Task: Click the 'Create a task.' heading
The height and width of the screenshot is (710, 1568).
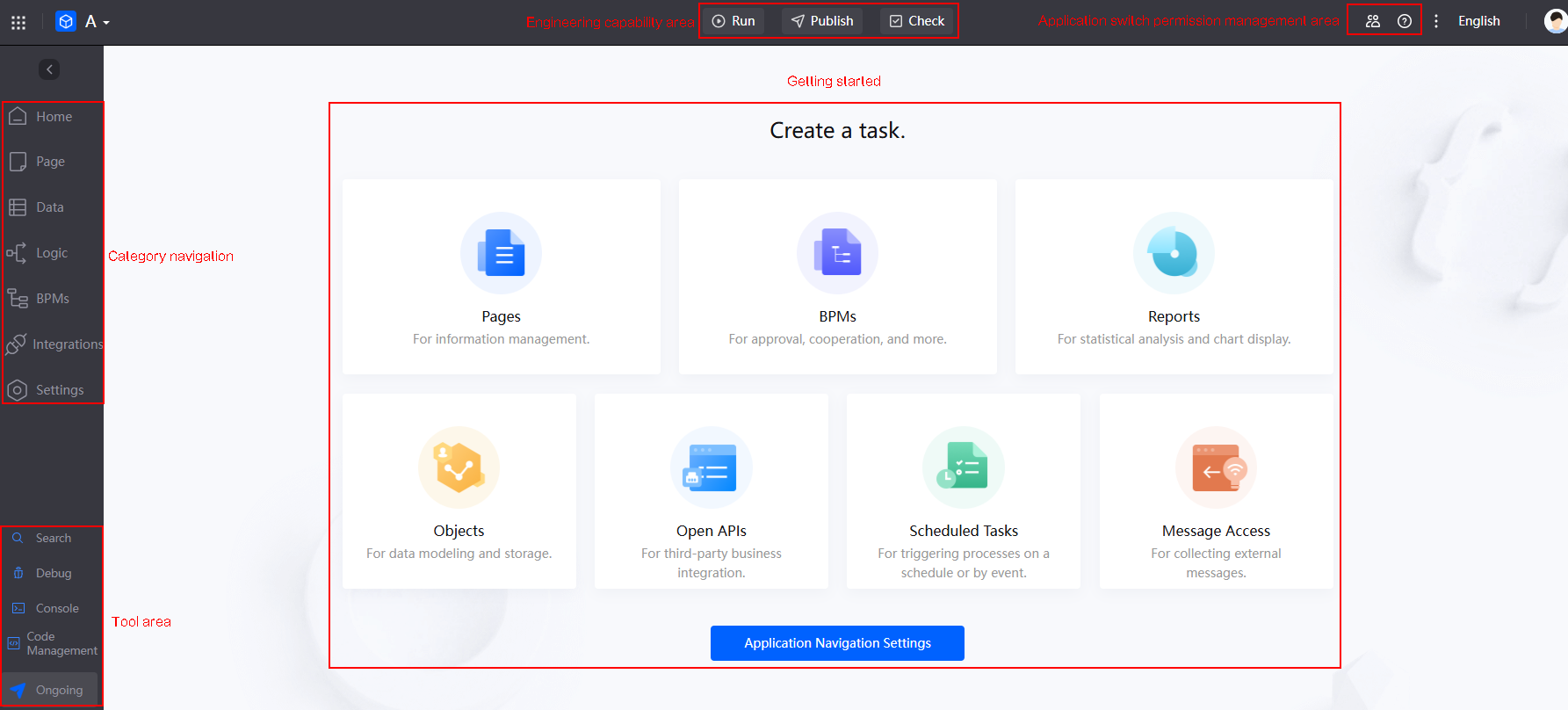Action: pos(838,131)
